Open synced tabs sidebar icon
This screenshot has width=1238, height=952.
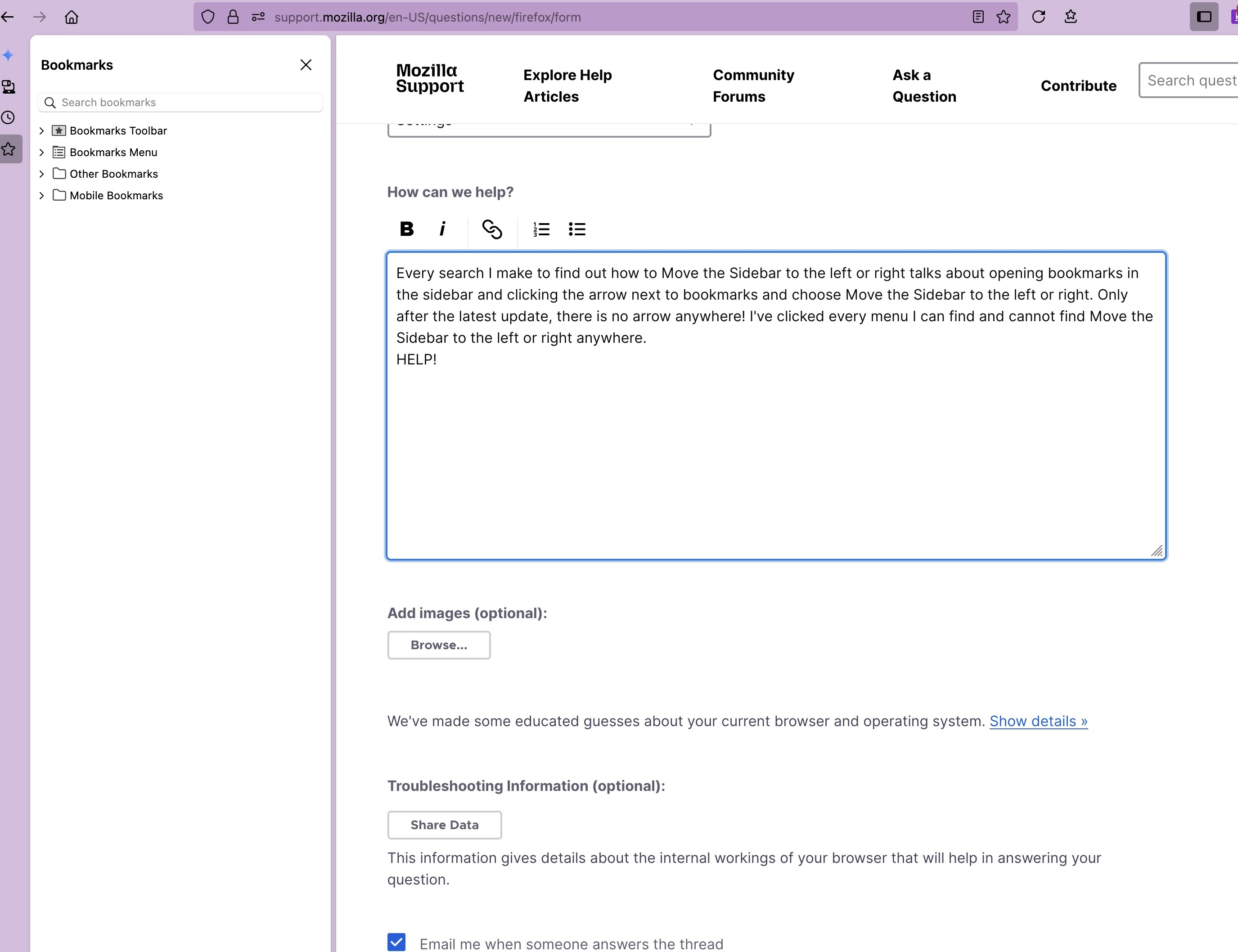[x=9, y=87]
